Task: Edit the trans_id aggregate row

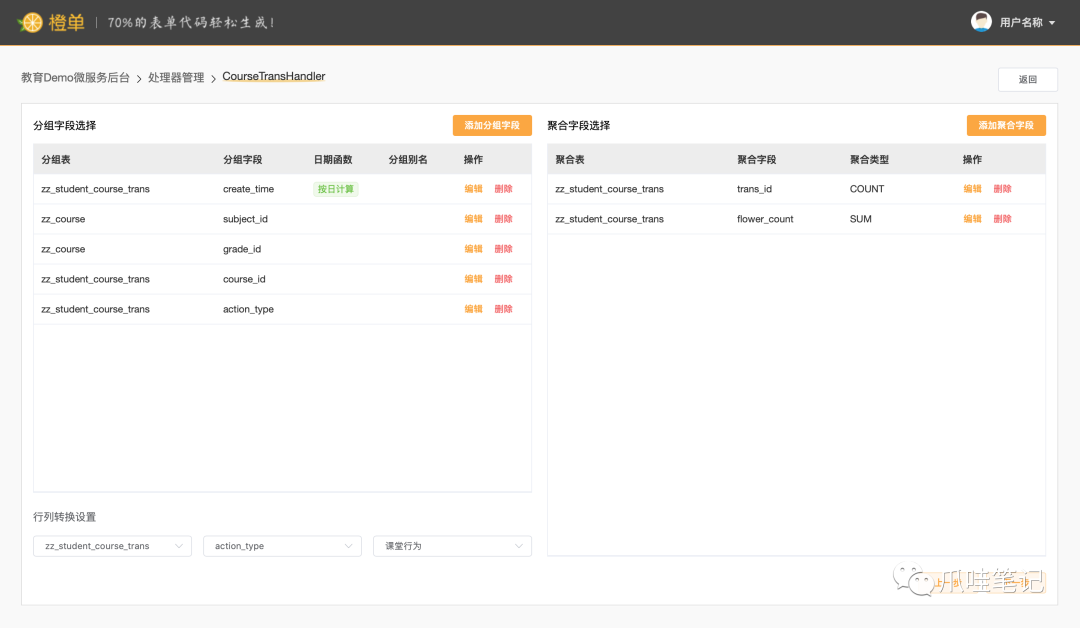Action: pos(972,189)
